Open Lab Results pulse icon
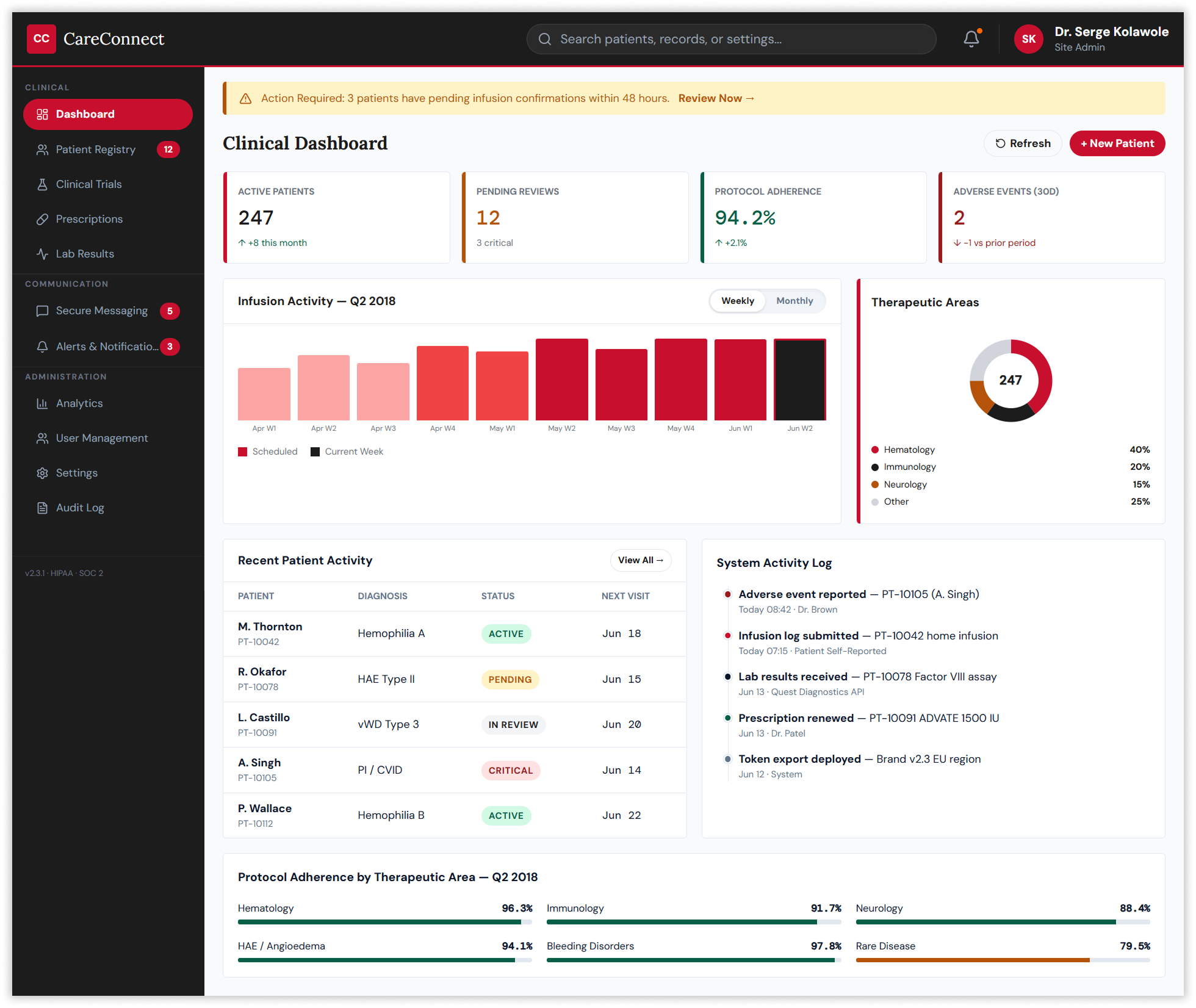This screenshot has width=1196, height=1008. click(42, 254)
